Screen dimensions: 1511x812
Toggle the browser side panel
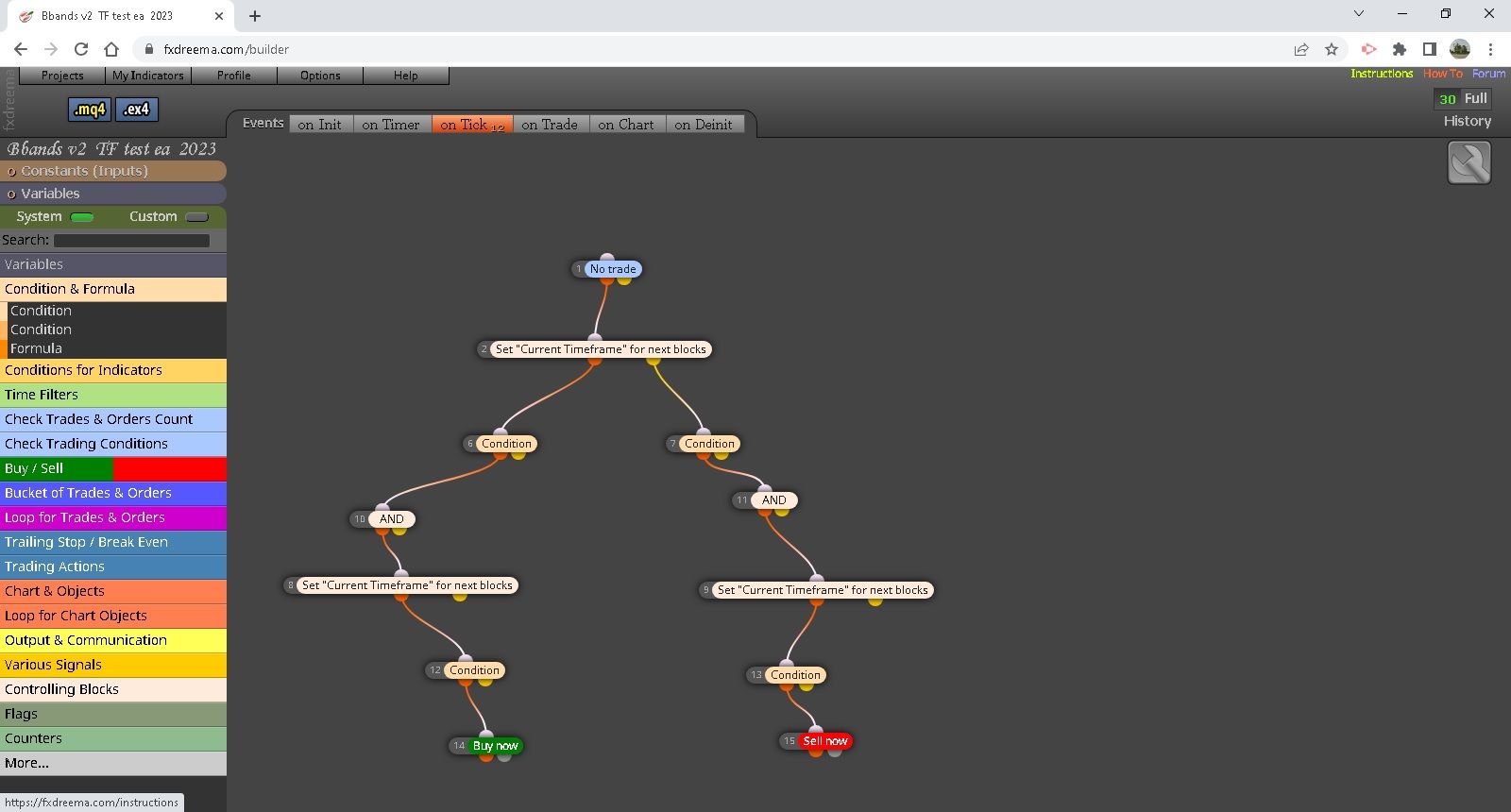tap(1430, 49)
